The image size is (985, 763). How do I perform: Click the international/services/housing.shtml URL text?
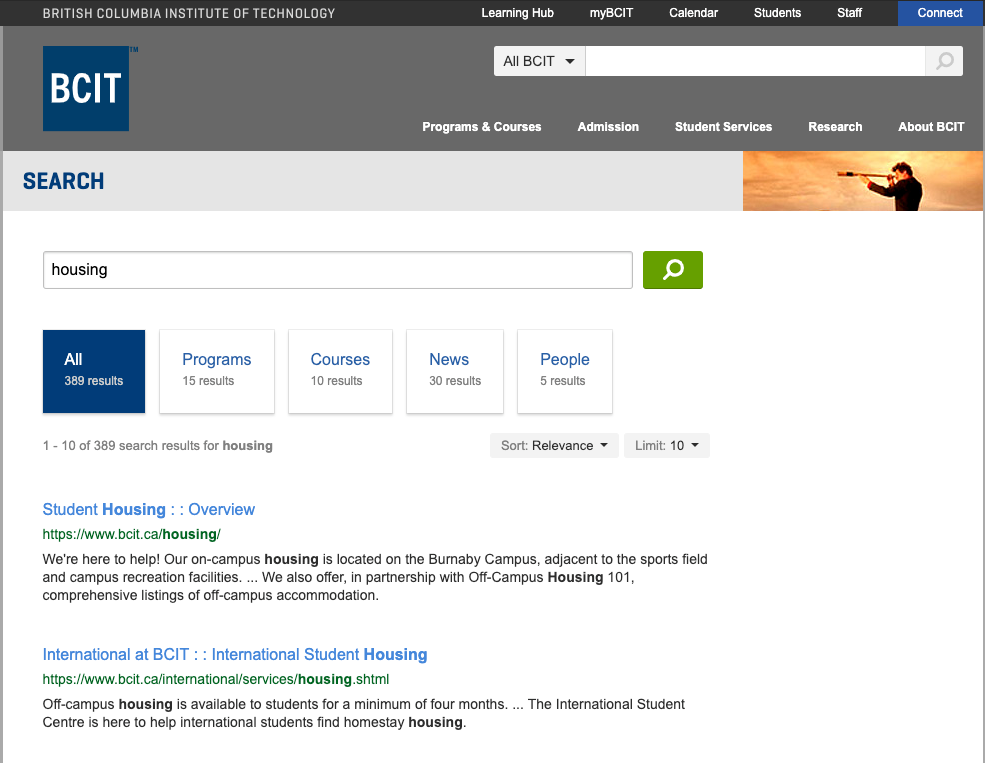click(215, 679)
